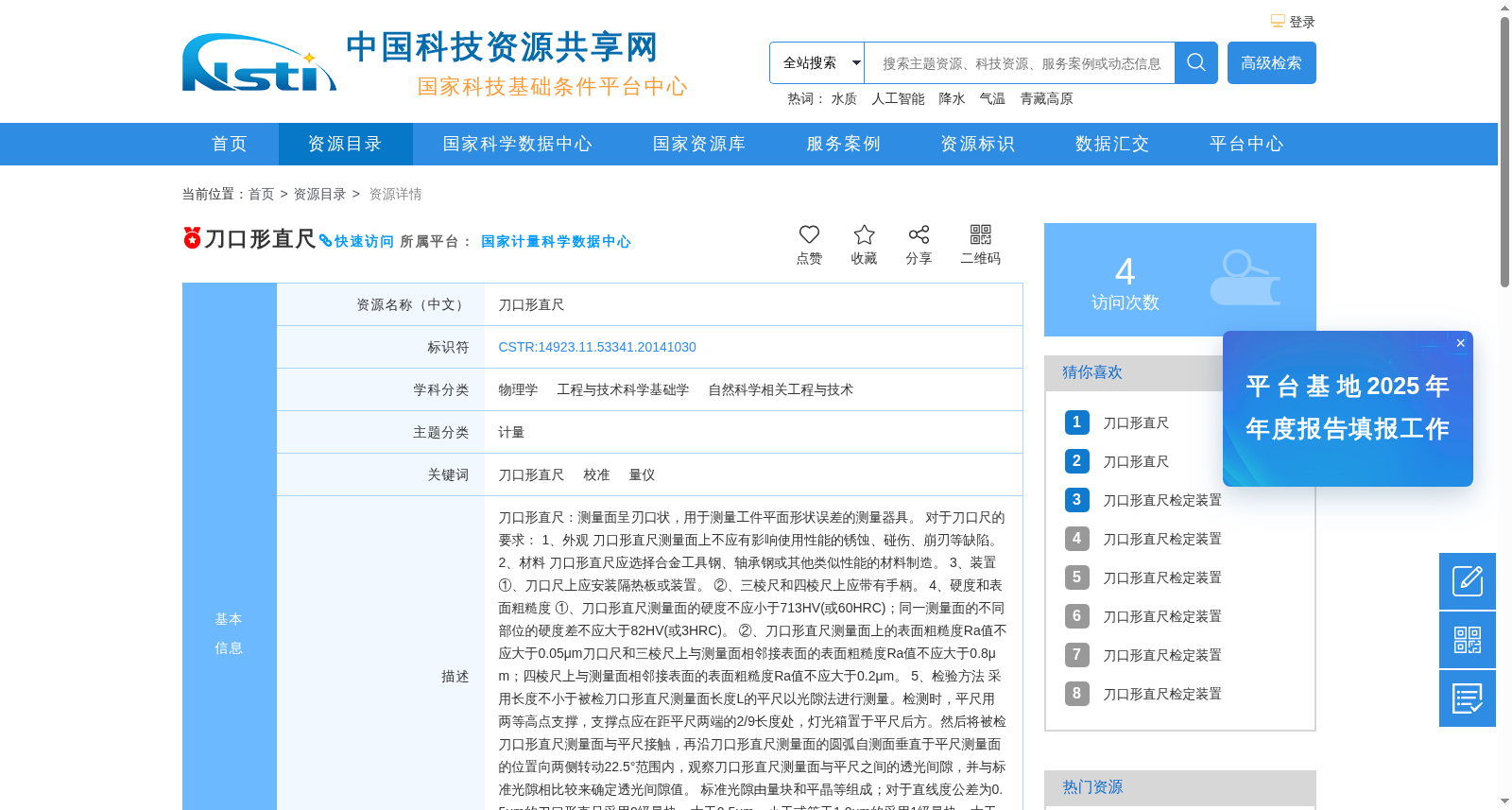Click the medal icon beside 刀口形直尺 title
Screen dimensions: 1512x810
coord(192,237)
